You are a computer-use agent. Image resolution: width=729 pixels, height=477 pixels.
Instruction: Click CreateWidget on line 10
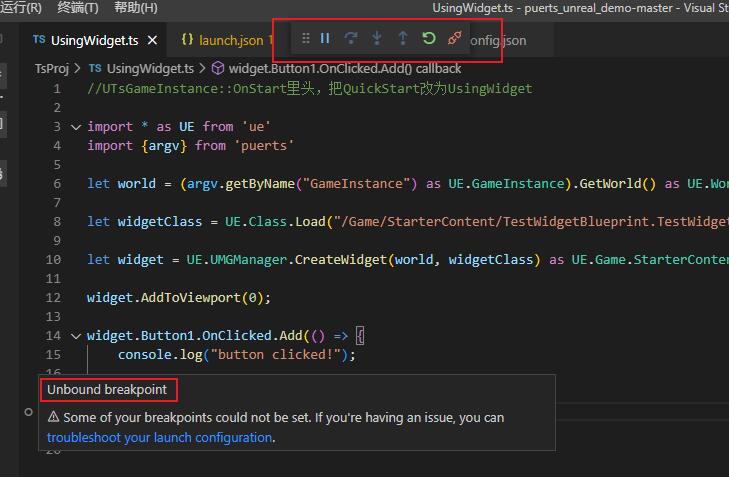pyautogui.click(x=341, y=259)
